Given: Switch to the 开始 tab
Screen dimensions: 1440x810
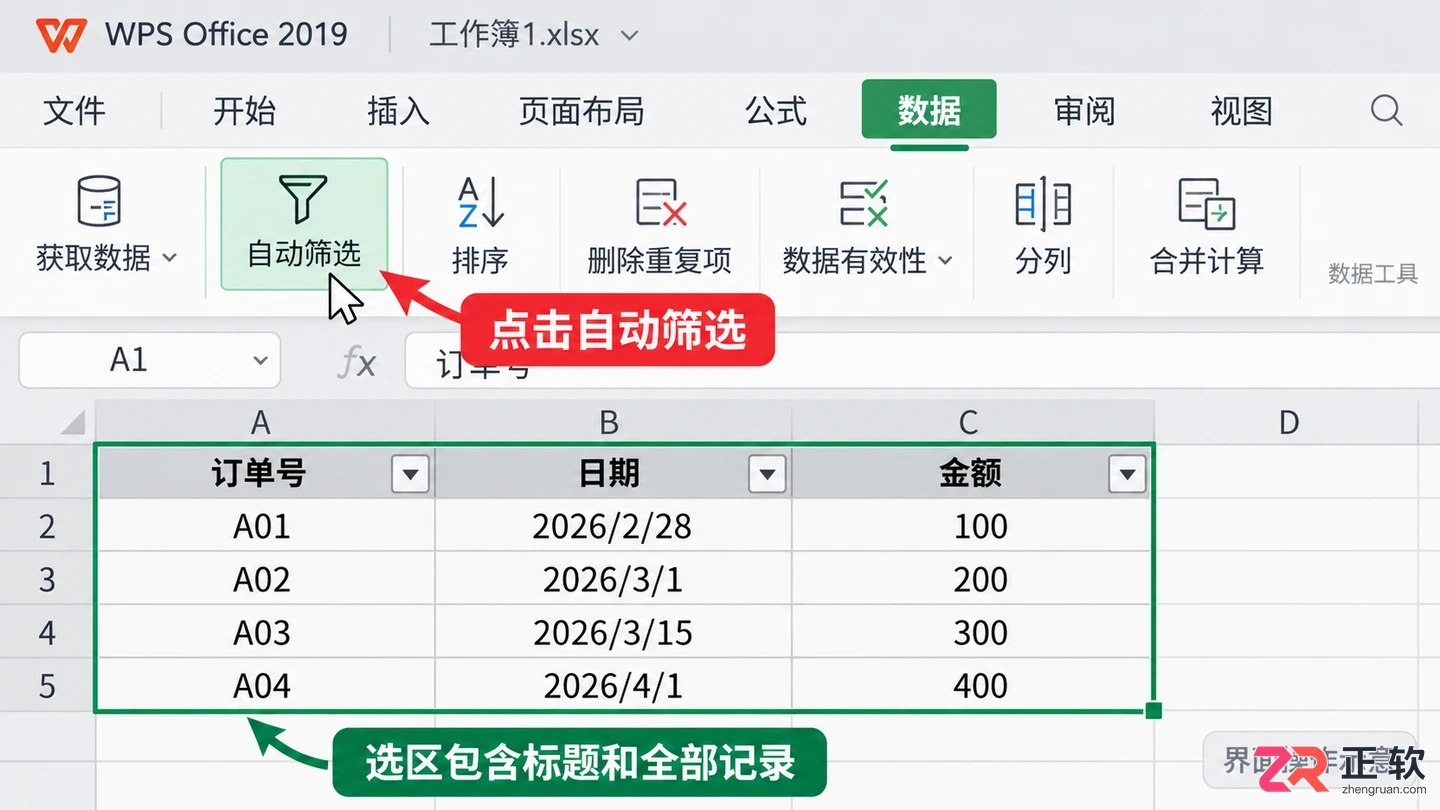Looking at the screenshot, I should click(x=244, y=111).
